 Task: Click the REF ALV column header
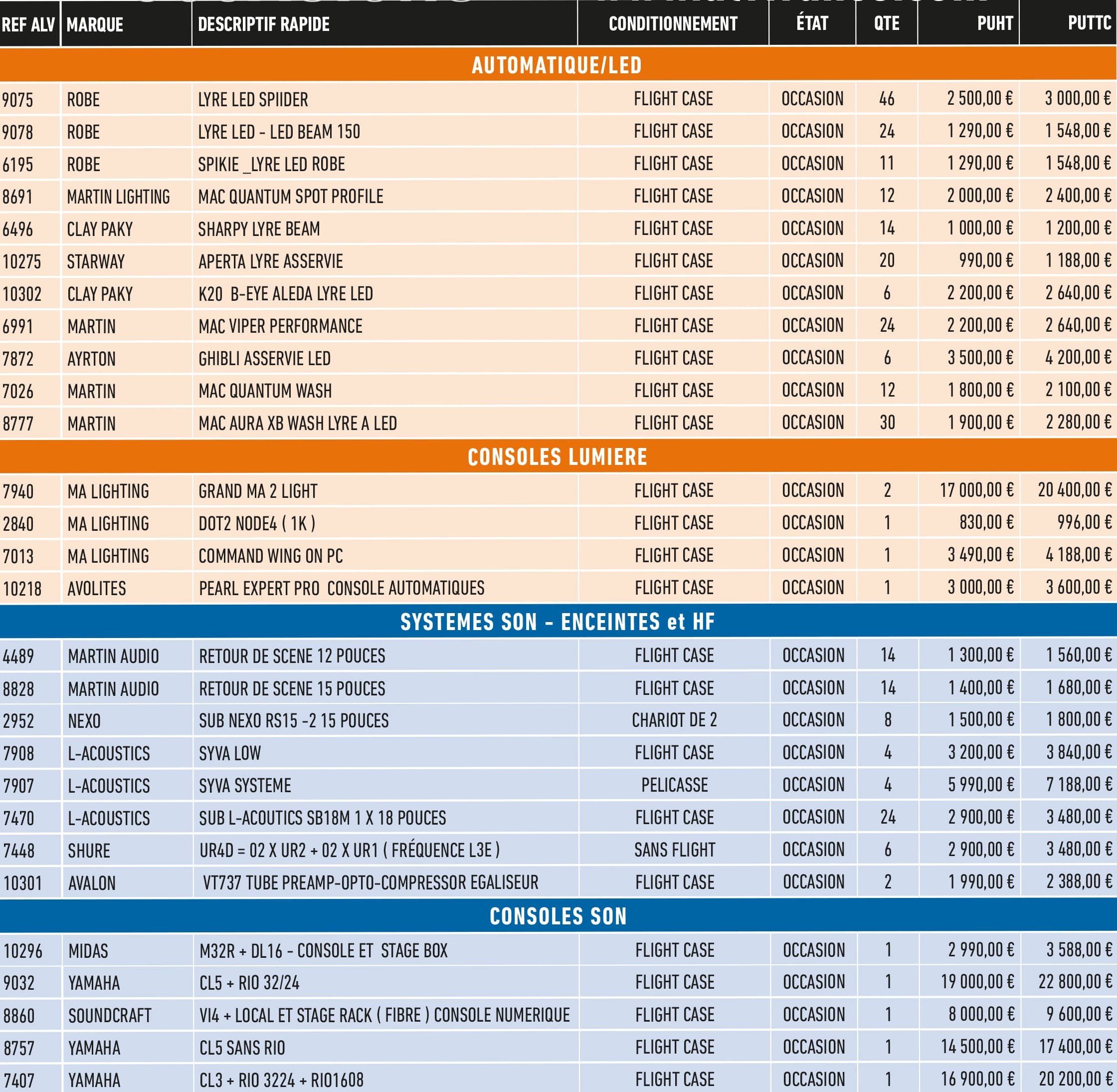click(28, 24)
